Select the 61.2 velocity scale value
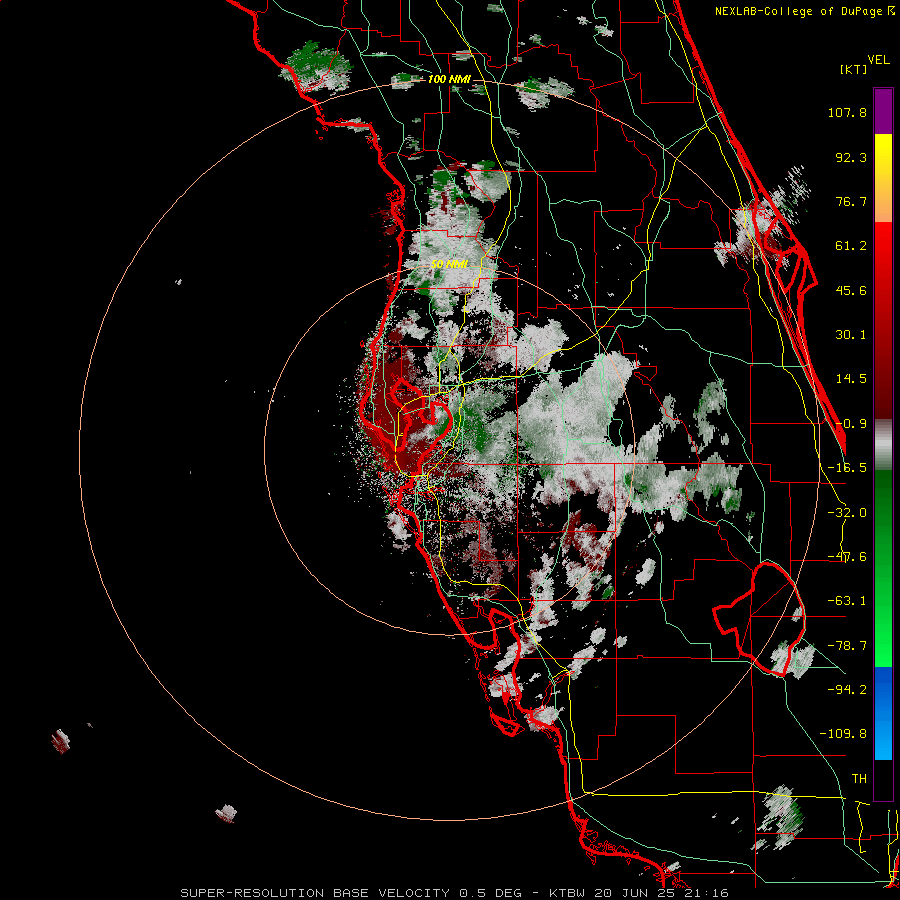Image resolution: width=900 pixels, height=900 pixels. pos(851,246)
